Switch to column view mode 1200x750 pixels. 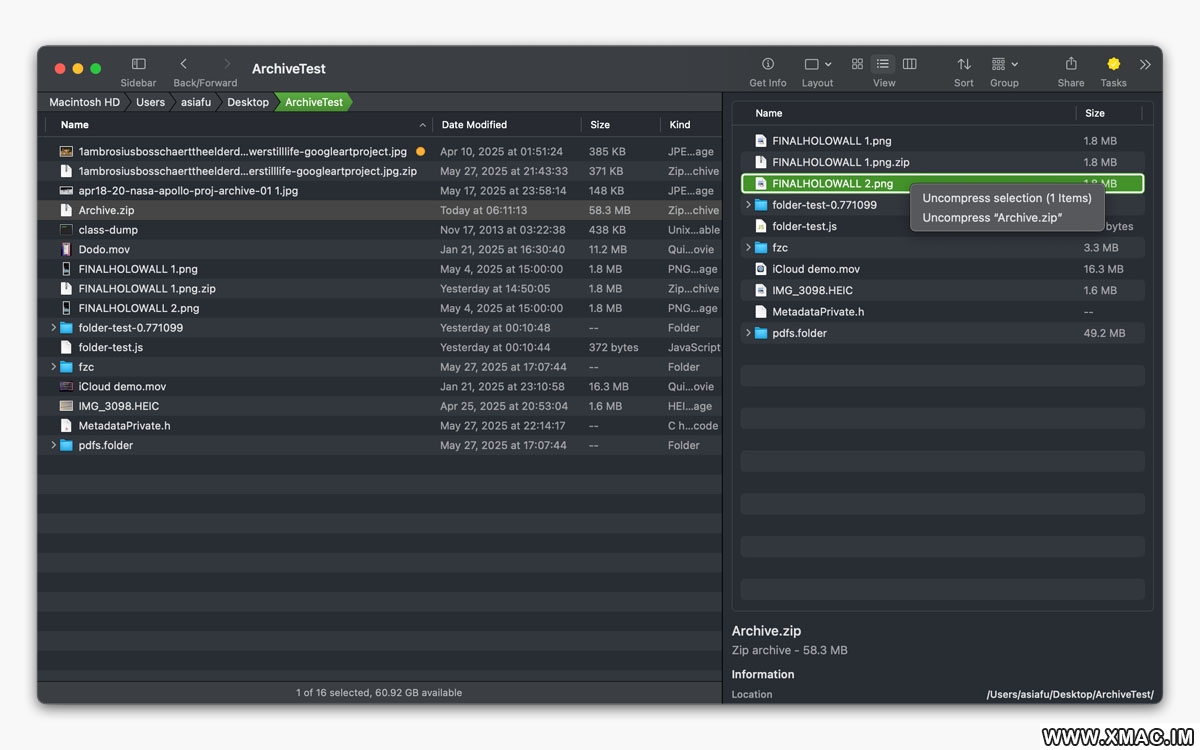(x=909, y=64)
